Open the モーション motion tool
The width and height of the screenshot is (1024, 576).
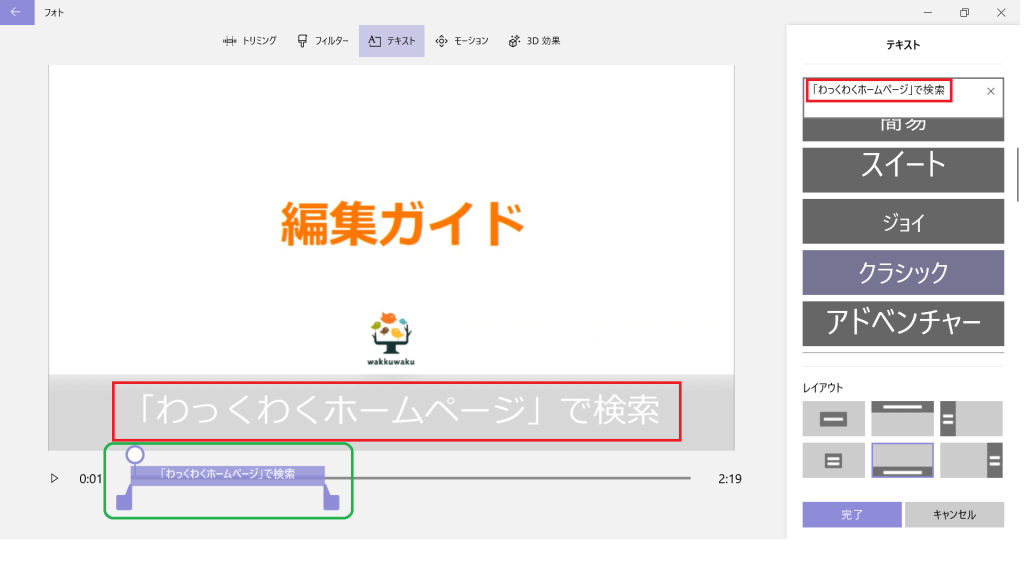tap(462, 41)
